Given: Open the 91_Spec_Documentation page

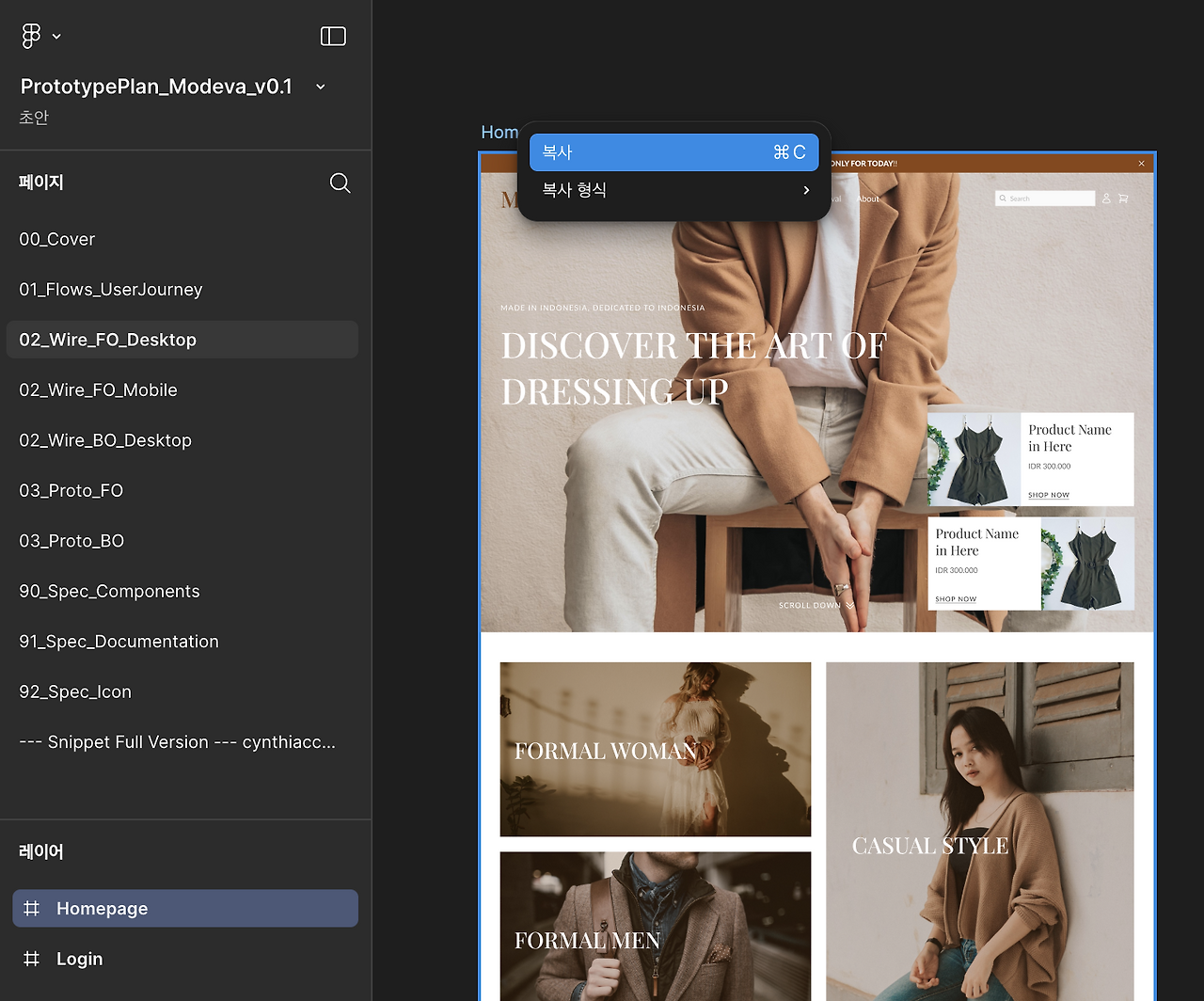Looking at the screenshot, I should pos(182,642).
